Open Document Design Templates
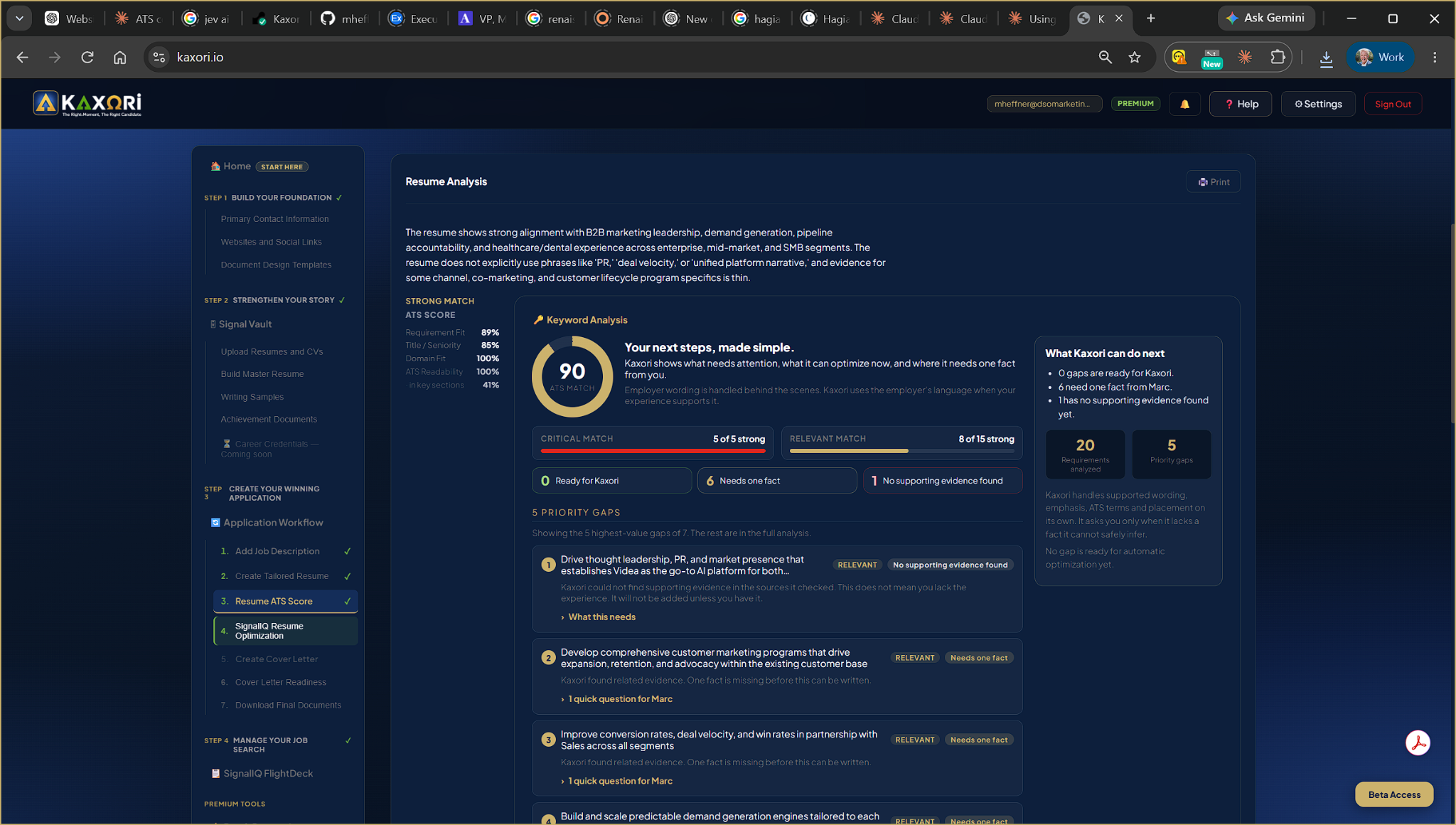1456x825 pixels. [x=276, y=265]
